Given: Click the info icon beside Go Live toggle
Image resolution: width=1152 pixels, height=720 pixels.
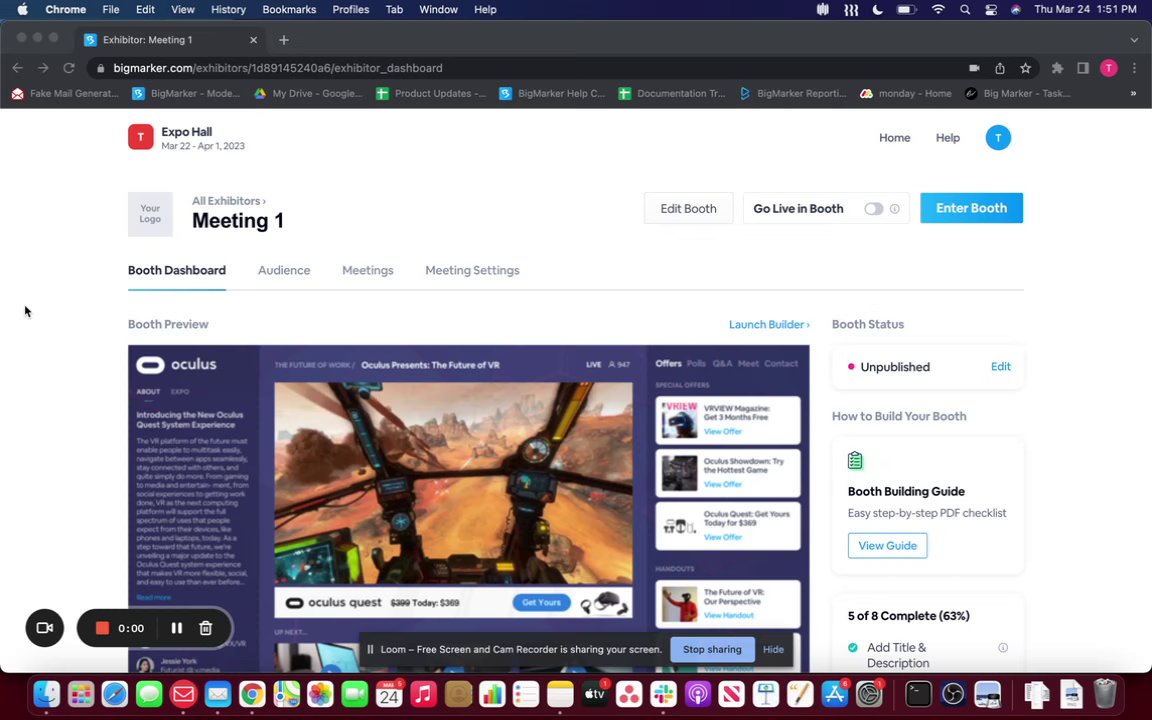Looking at the screenshot, I should coord(895,209).
